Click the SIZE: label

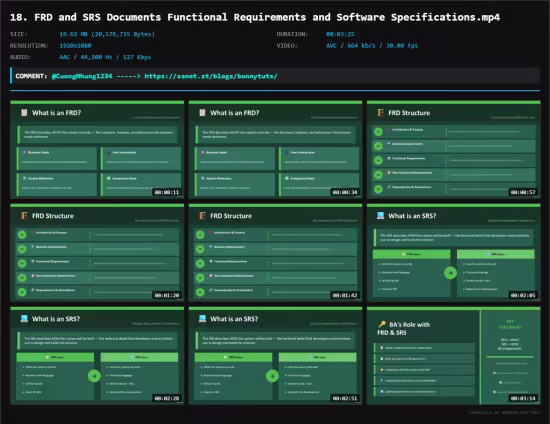click(x=19, y=34)
